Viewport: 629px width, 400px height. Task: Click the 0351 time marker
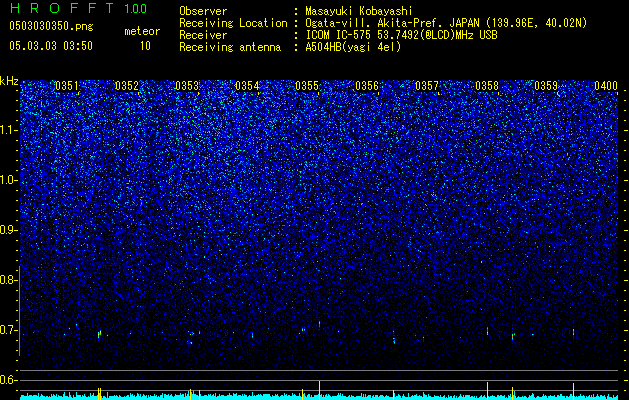pyautogui.click(x=67, y=86)
